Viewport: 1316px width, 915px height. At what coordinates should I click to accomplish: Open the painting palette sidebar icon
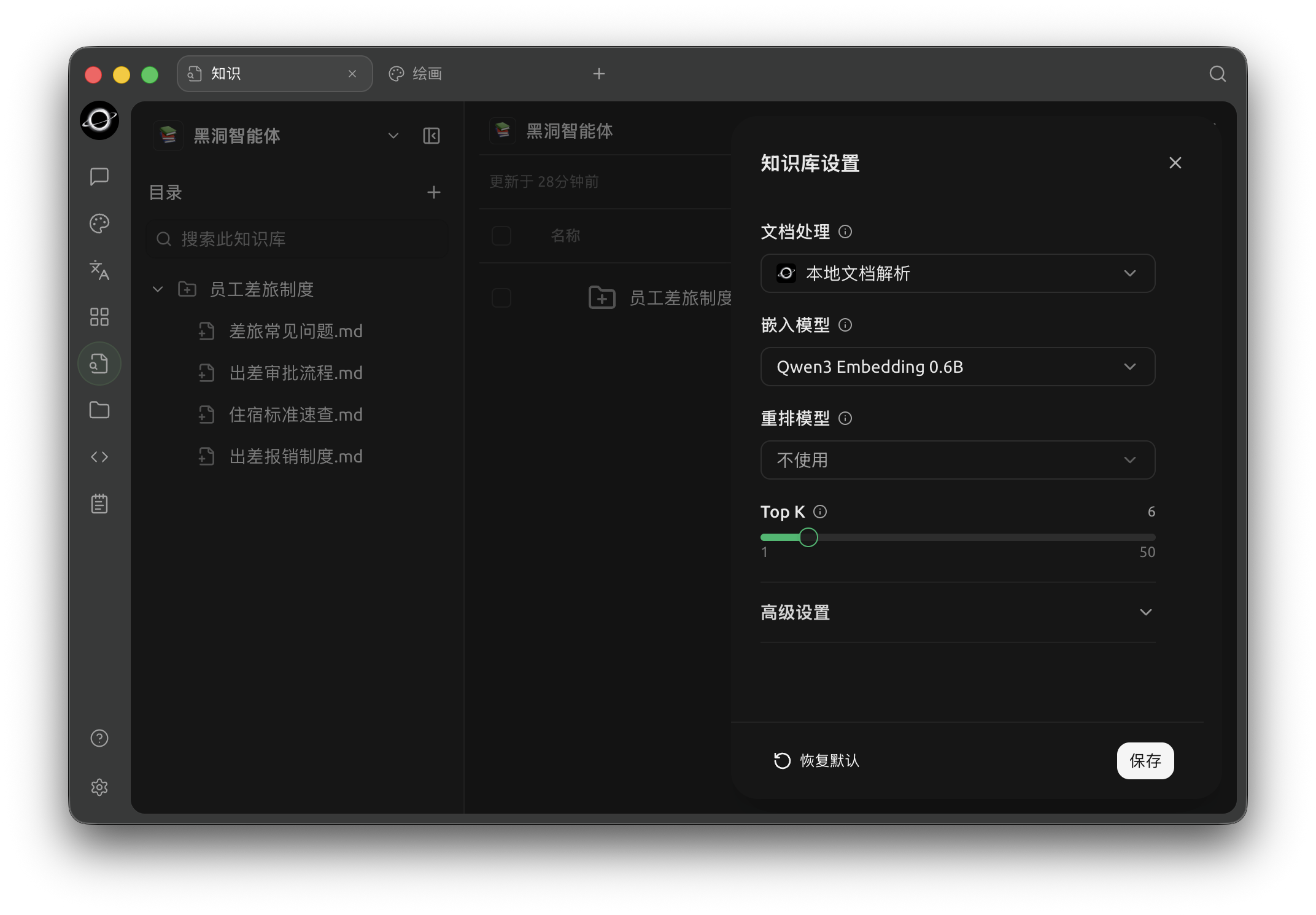click(99, 224)
